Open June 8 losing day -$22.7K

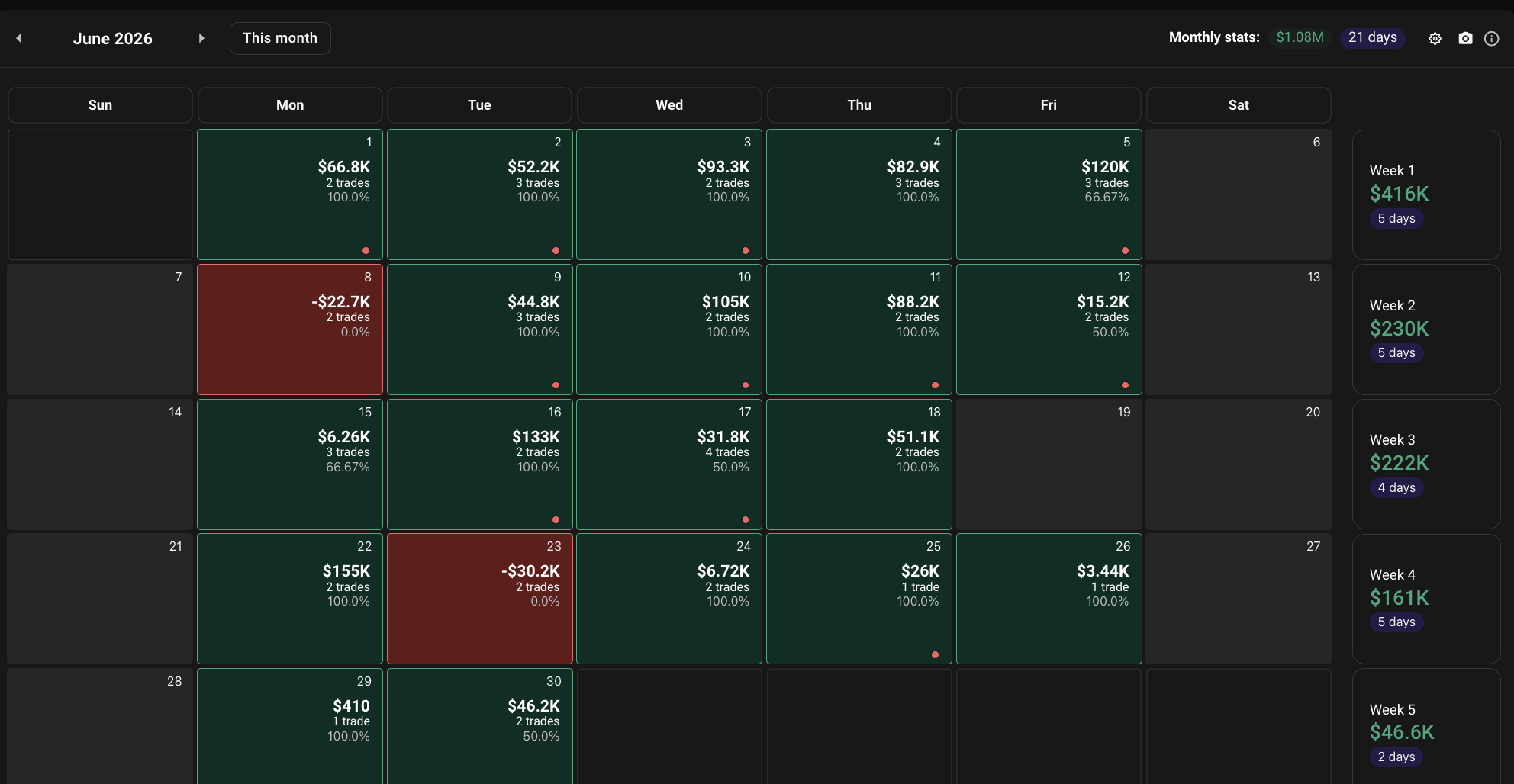[290, 329]
